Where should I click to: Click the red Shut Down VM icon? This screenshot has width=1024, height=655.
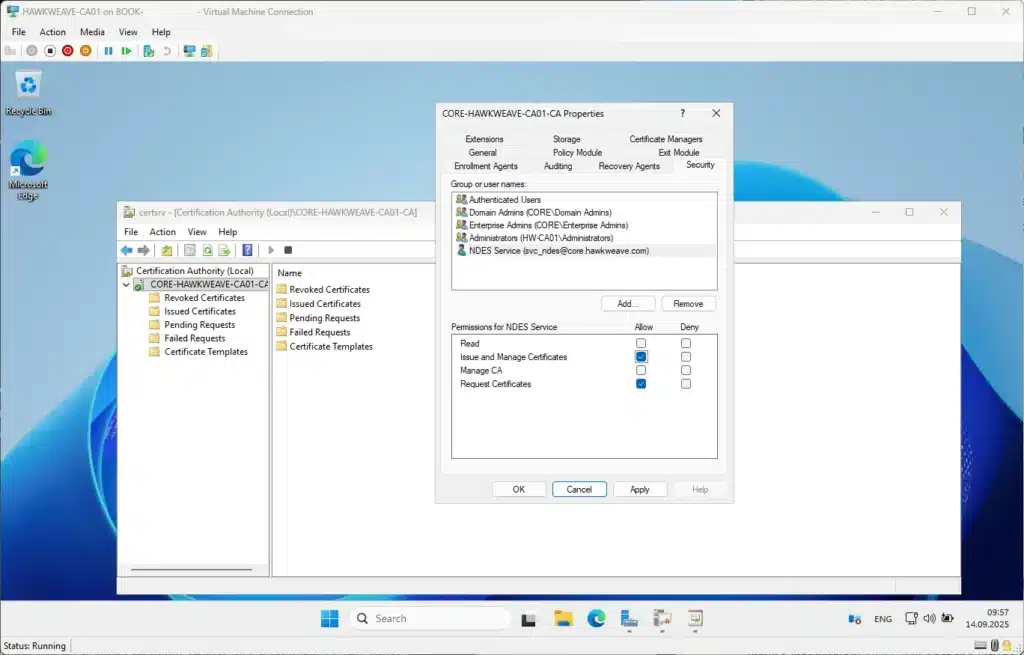click(67, 51)
